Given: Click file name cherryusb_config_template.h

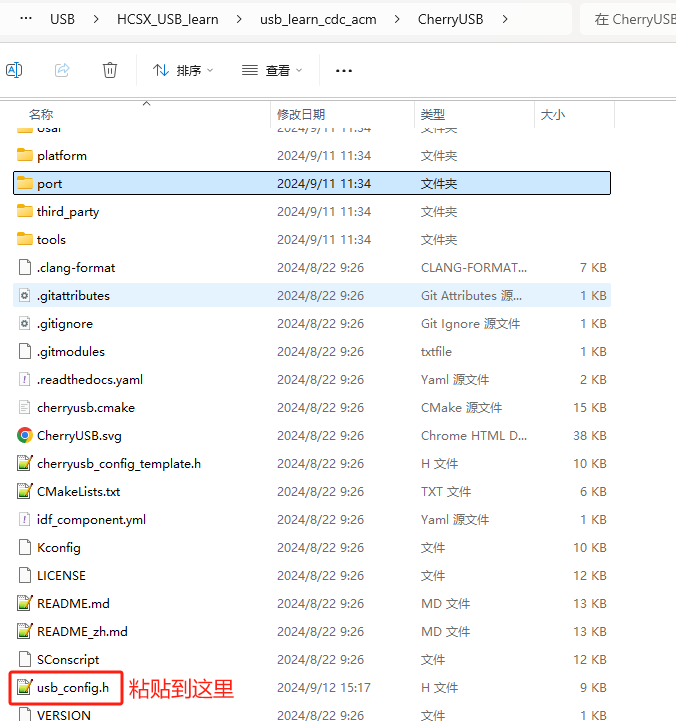Looking at the screenshot, I should (x=119, y=464).
